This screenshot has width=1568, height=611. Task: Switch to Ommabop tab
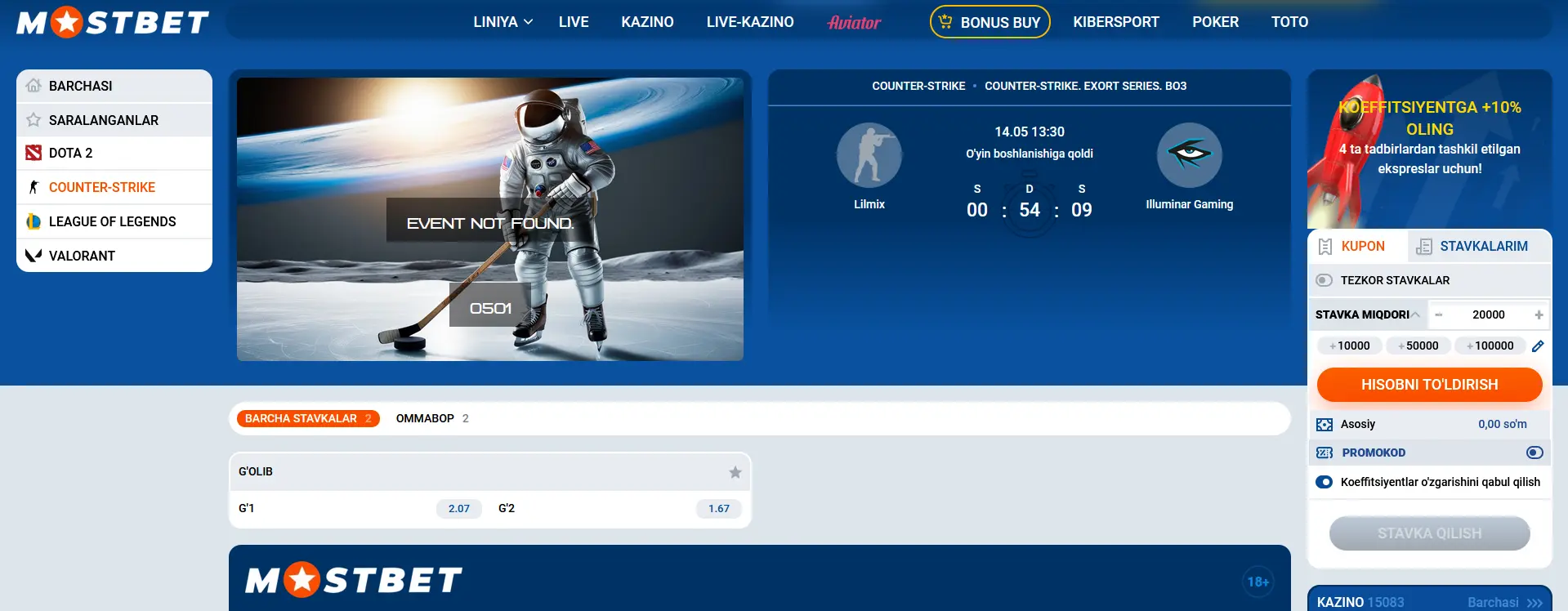pyautogui.click(x=432, y=418)
